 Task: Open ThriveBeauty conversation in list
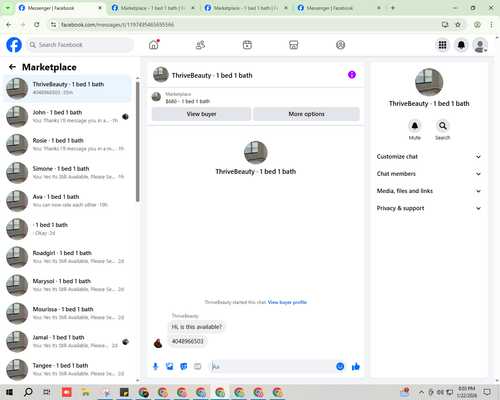tap(68, 89)
